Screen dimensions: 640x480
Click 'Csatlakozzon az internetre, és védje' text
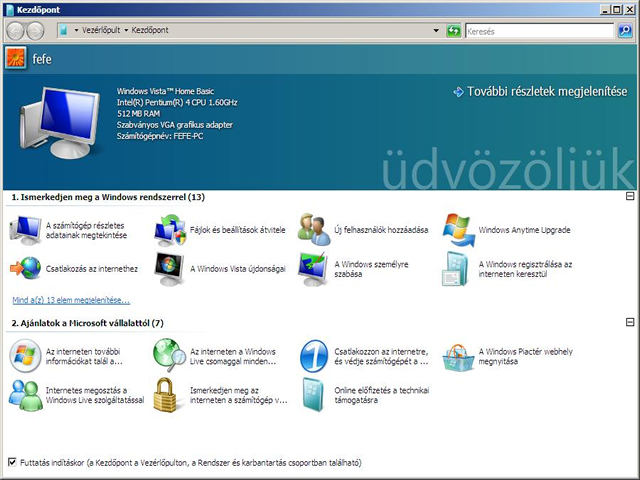pos(381,356)
